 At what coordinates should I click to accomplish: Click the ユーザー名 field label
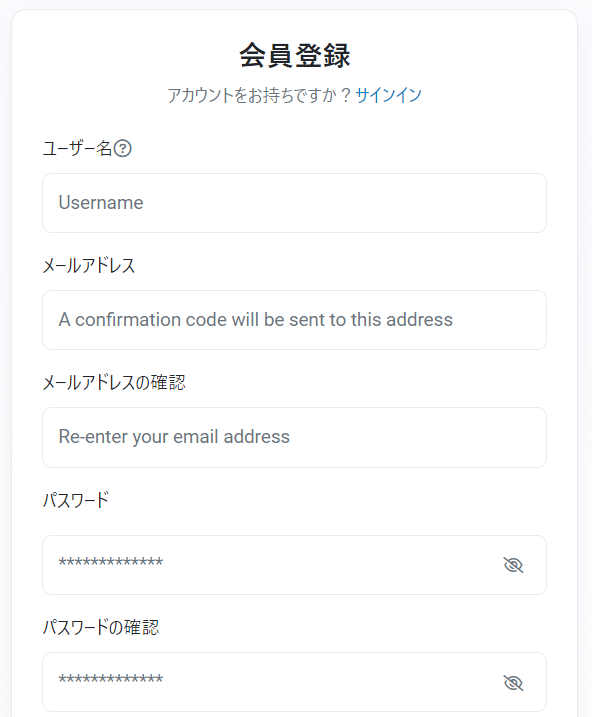[x=77, y=149]
